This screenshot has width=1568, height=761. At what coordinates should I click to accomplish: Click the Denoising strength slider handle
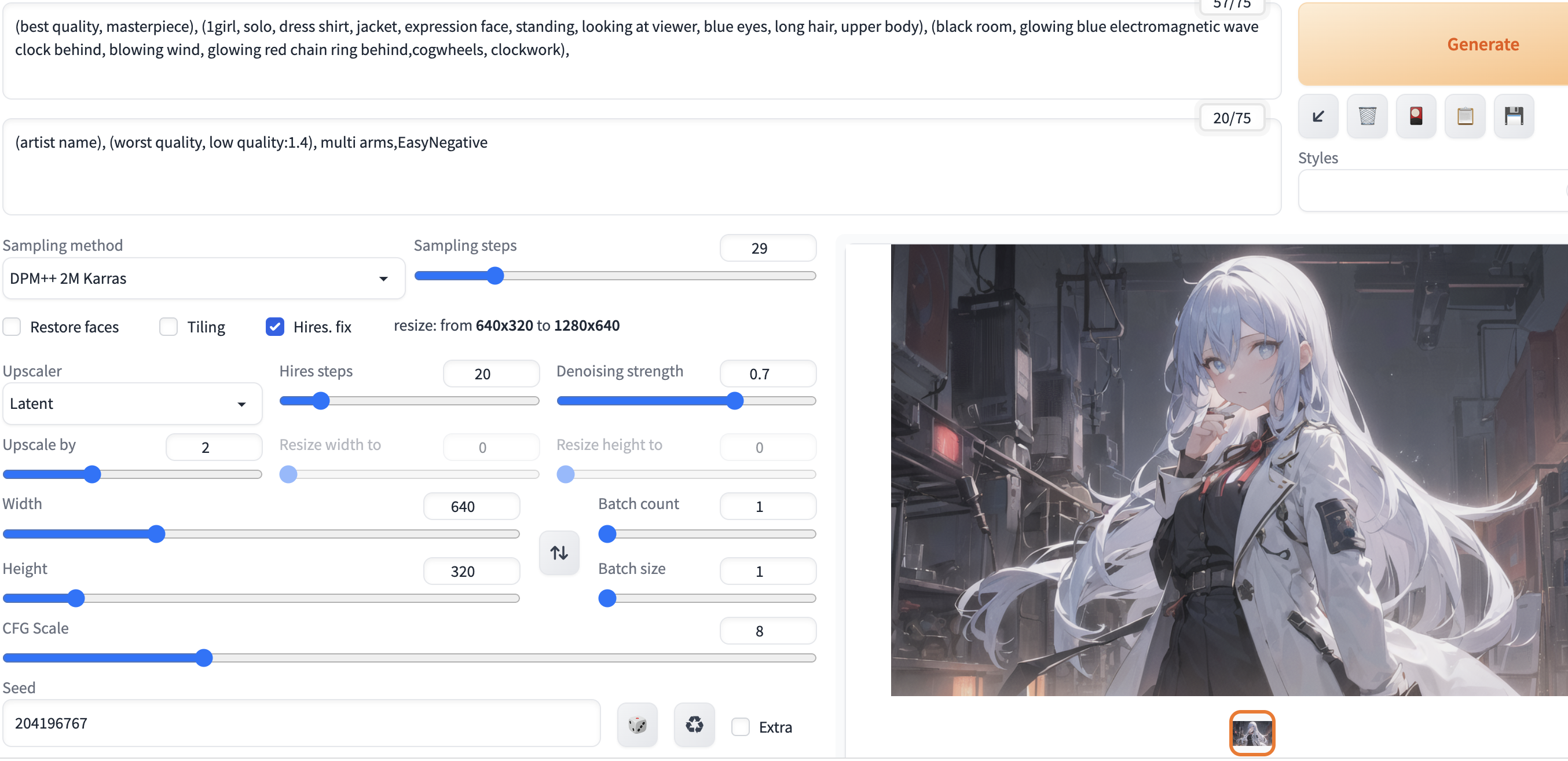tap(735, 401)
